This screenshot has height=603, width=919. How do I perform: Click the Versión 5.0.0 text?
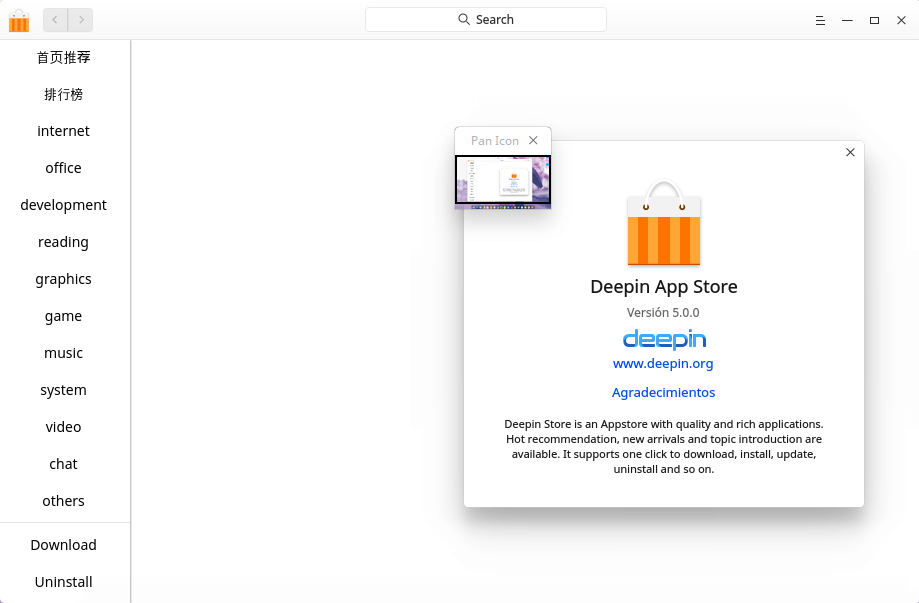click(663, 312)
